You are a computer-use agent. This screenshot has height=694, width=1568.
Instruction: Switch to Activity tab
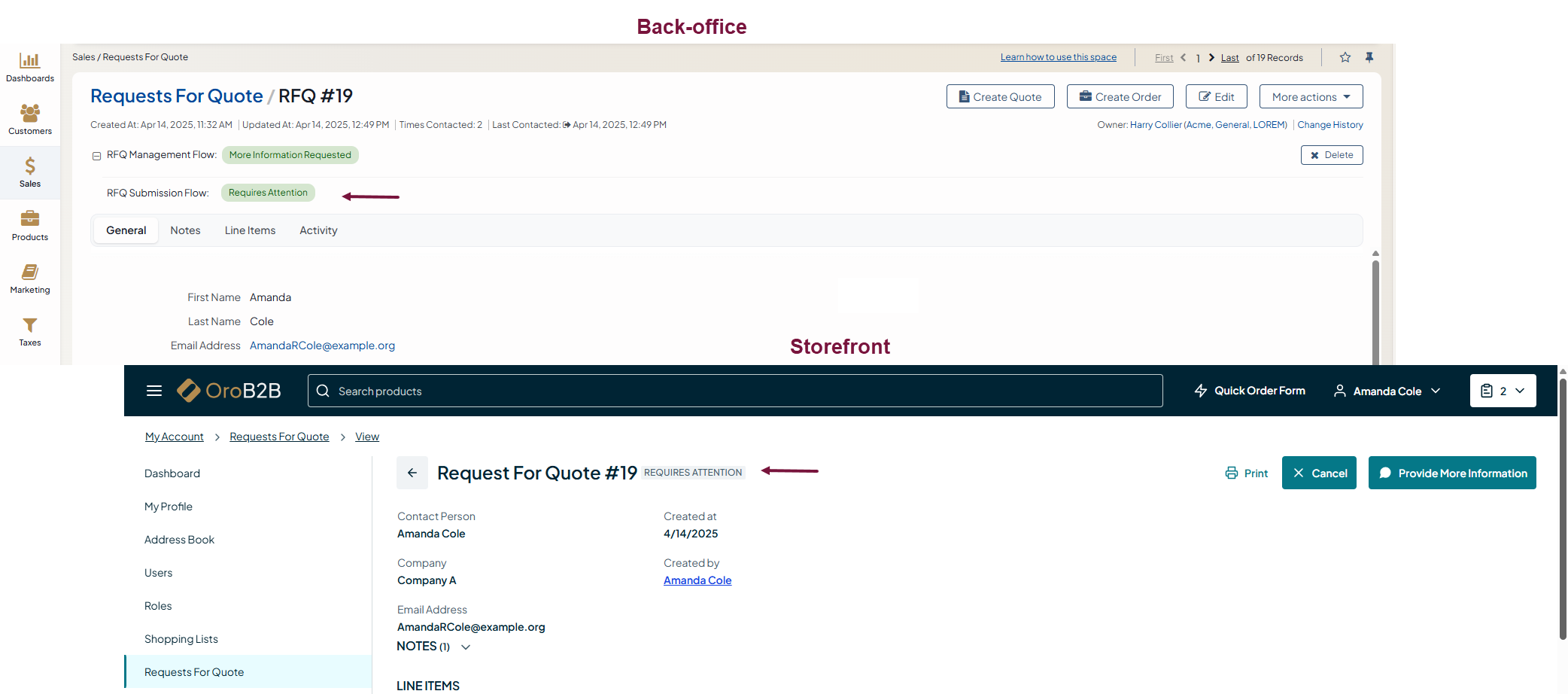point(318,230)
